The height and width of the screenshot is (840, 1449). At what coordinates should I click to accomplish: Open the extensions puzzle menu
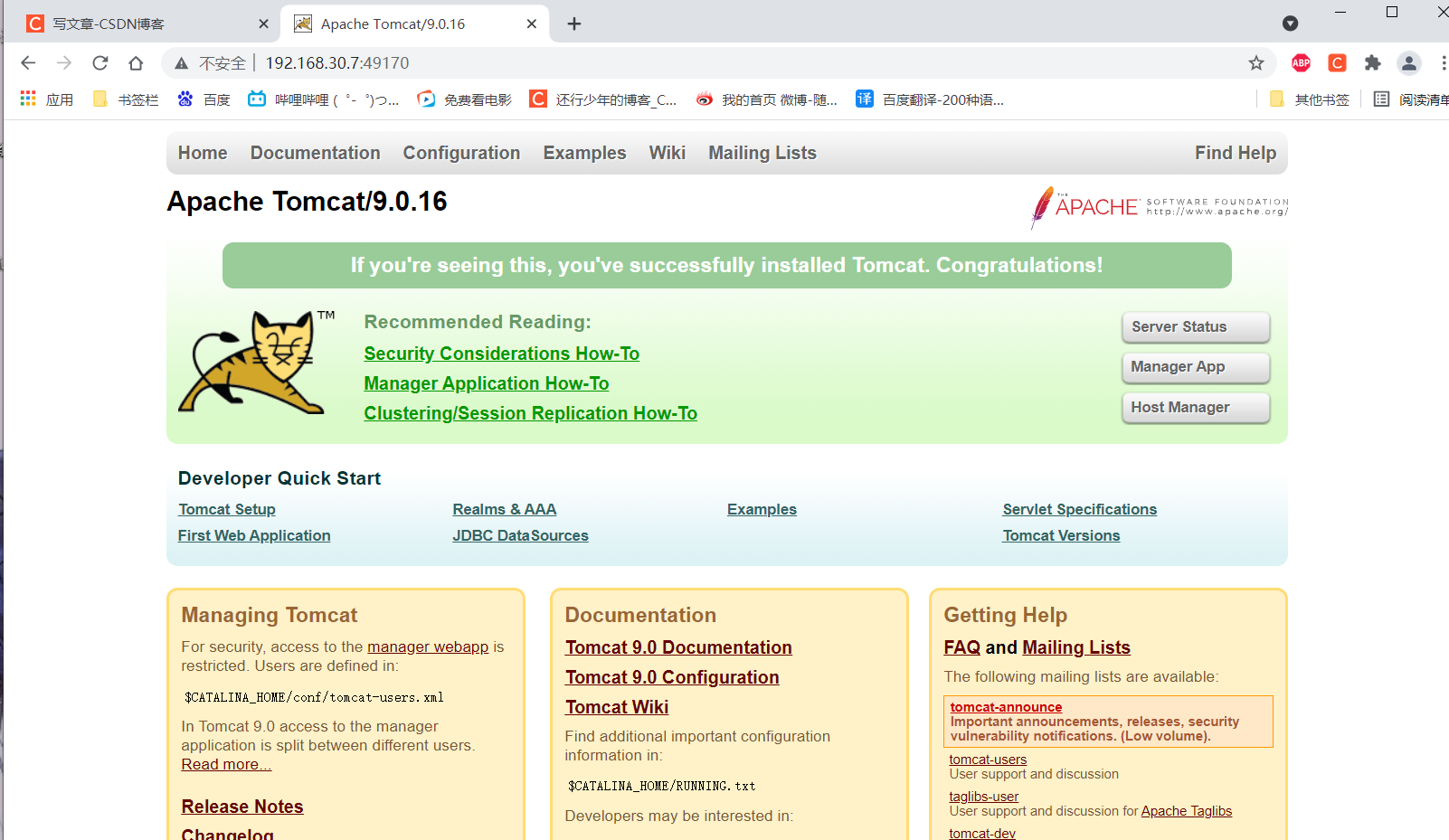[1373, 63]
